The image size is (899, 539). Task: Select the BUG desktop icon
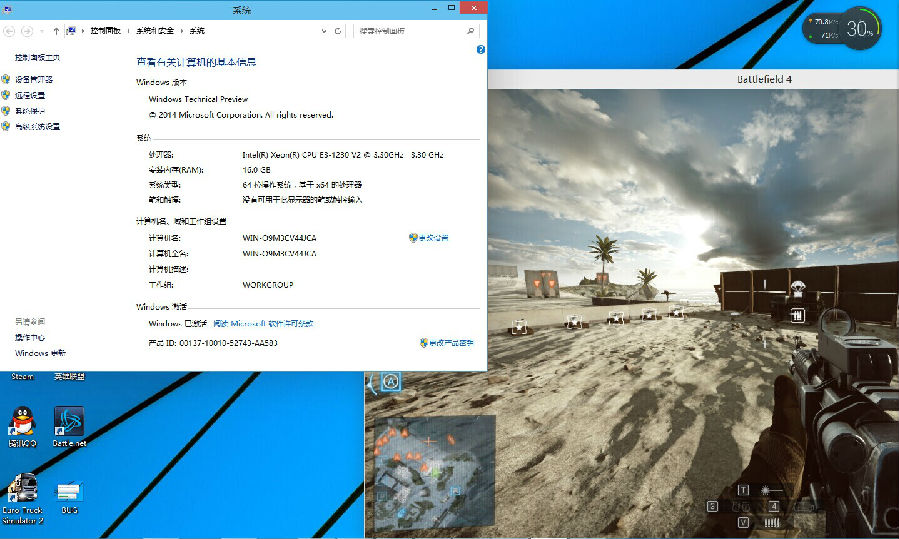(69, 497)
